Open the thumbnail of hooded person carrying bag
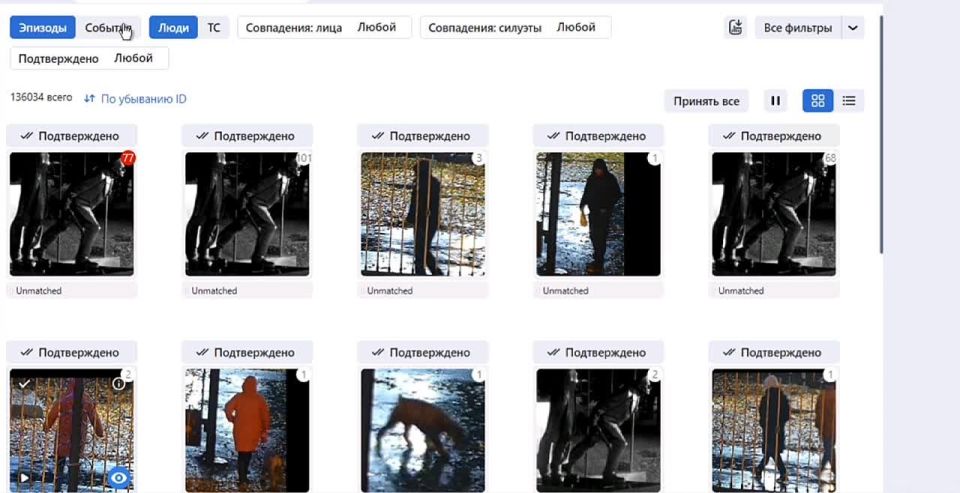960x493 pixels. (x=599, y=214)
